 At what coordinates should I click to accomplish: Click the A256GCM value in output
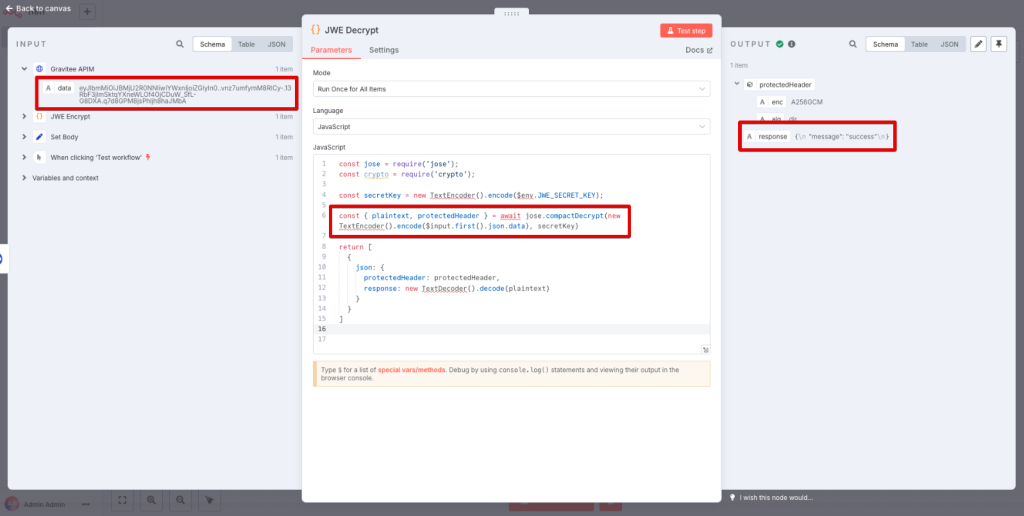807,103
